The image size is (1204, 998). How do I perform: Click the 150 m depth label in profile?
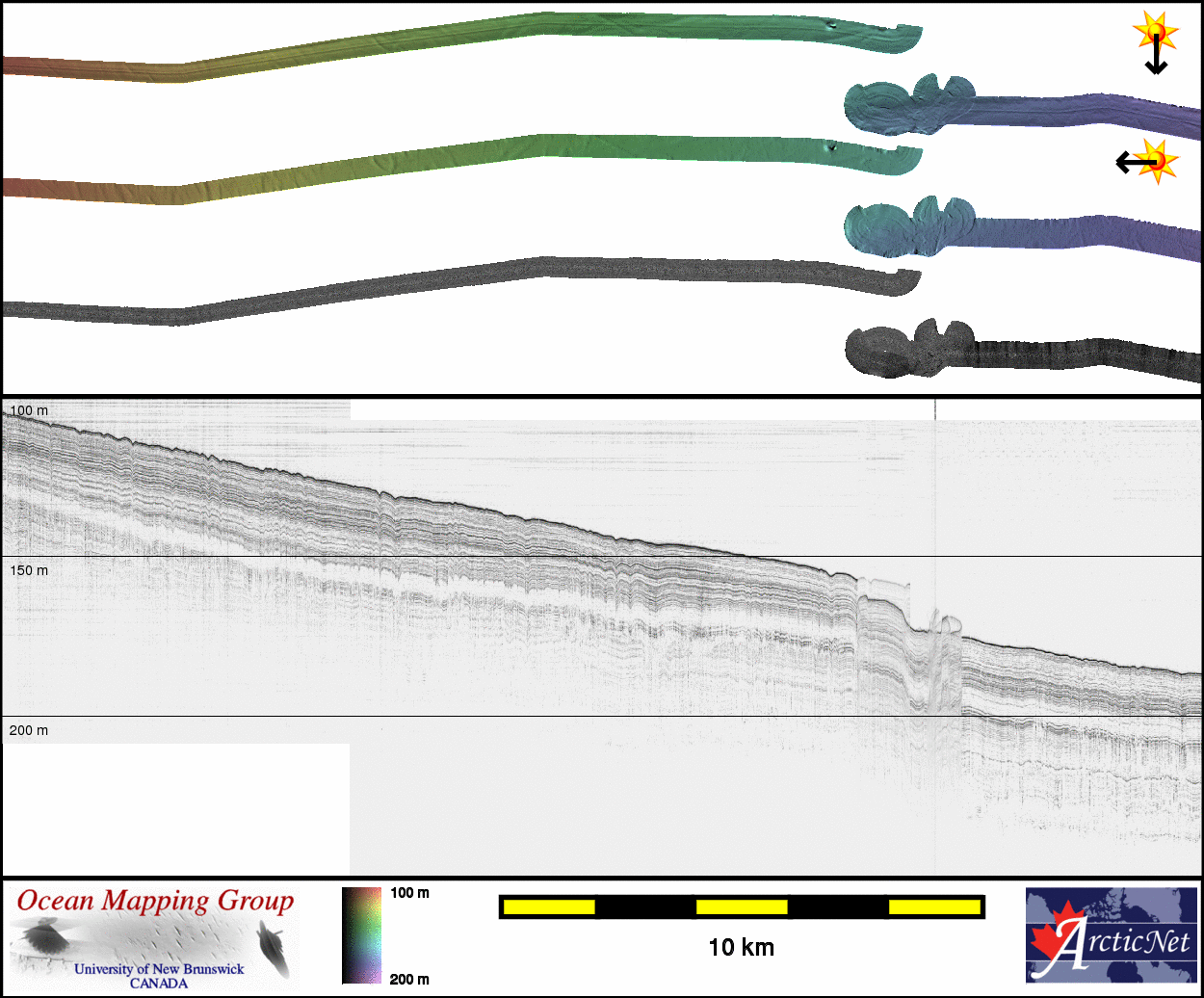[28, 570]
